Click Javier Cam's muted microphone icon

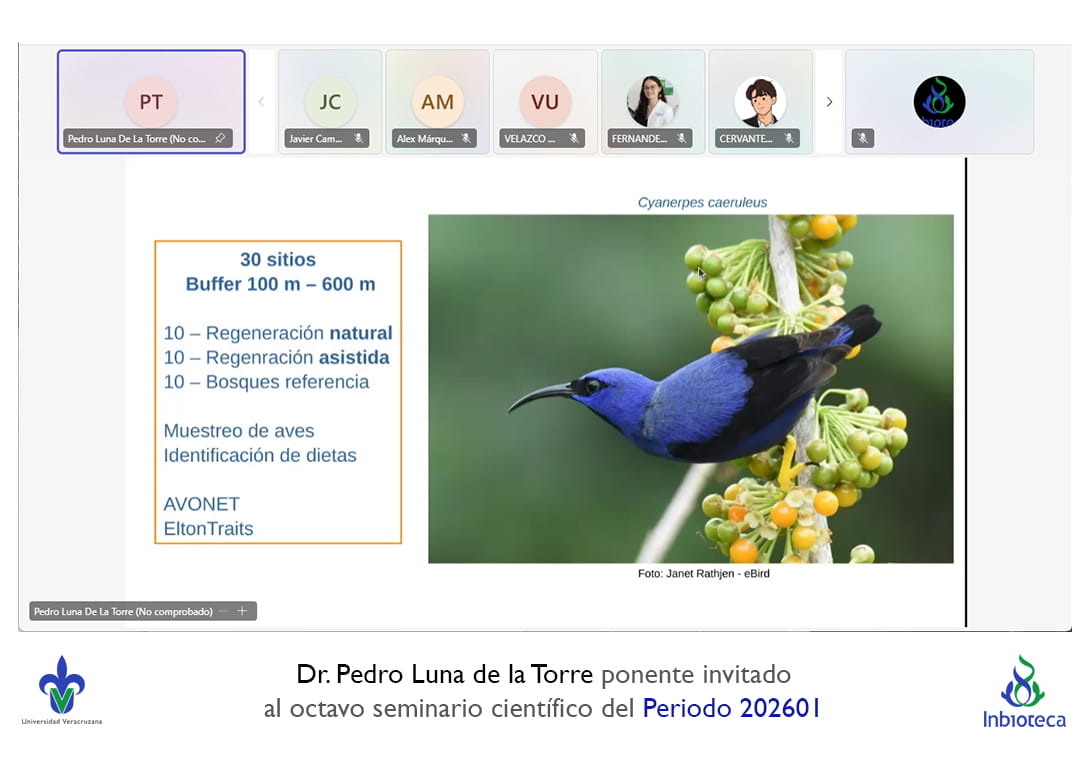pyautogui.click(x=358, y=139)
